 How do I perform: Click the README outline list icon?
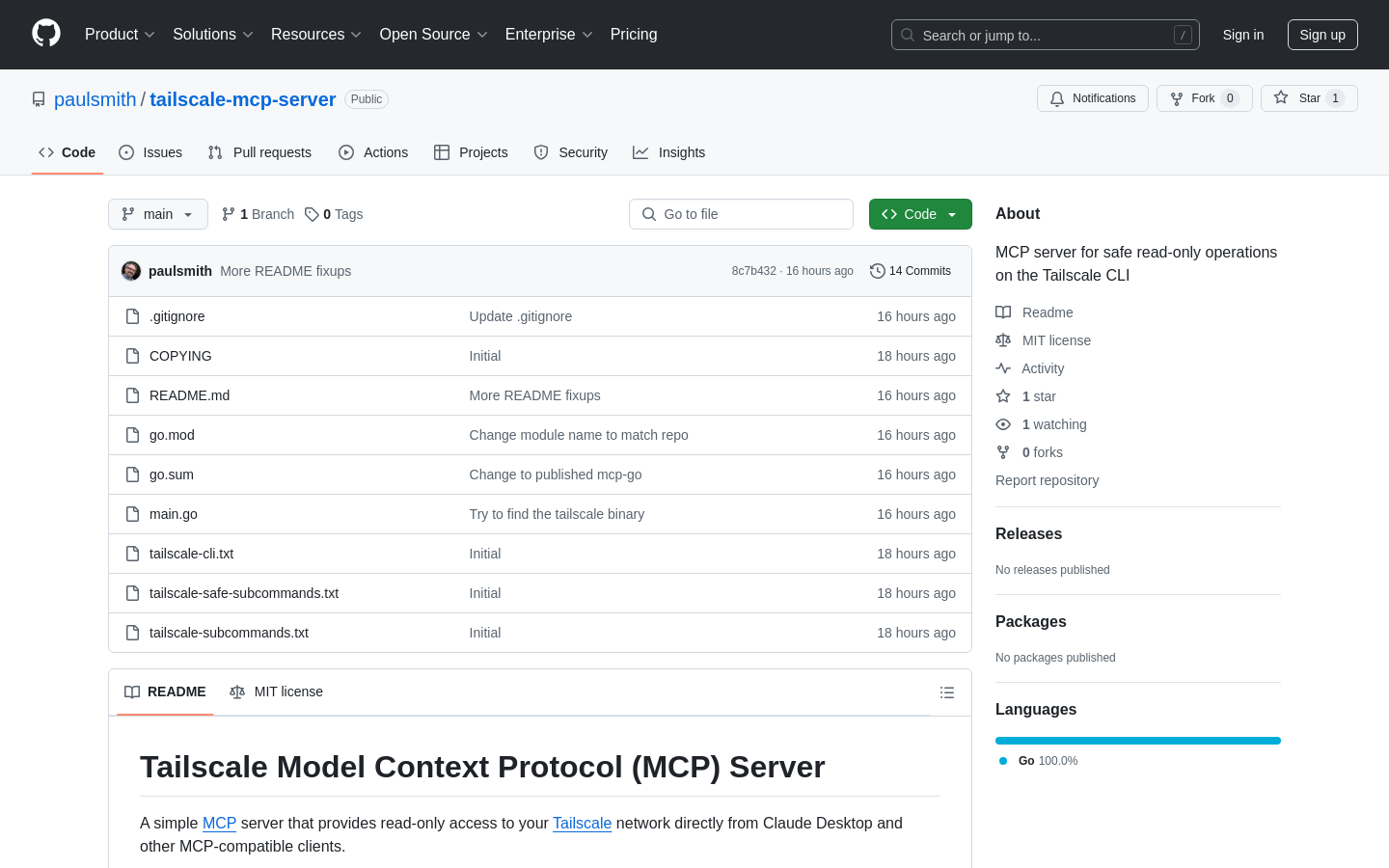click(946, 692)
